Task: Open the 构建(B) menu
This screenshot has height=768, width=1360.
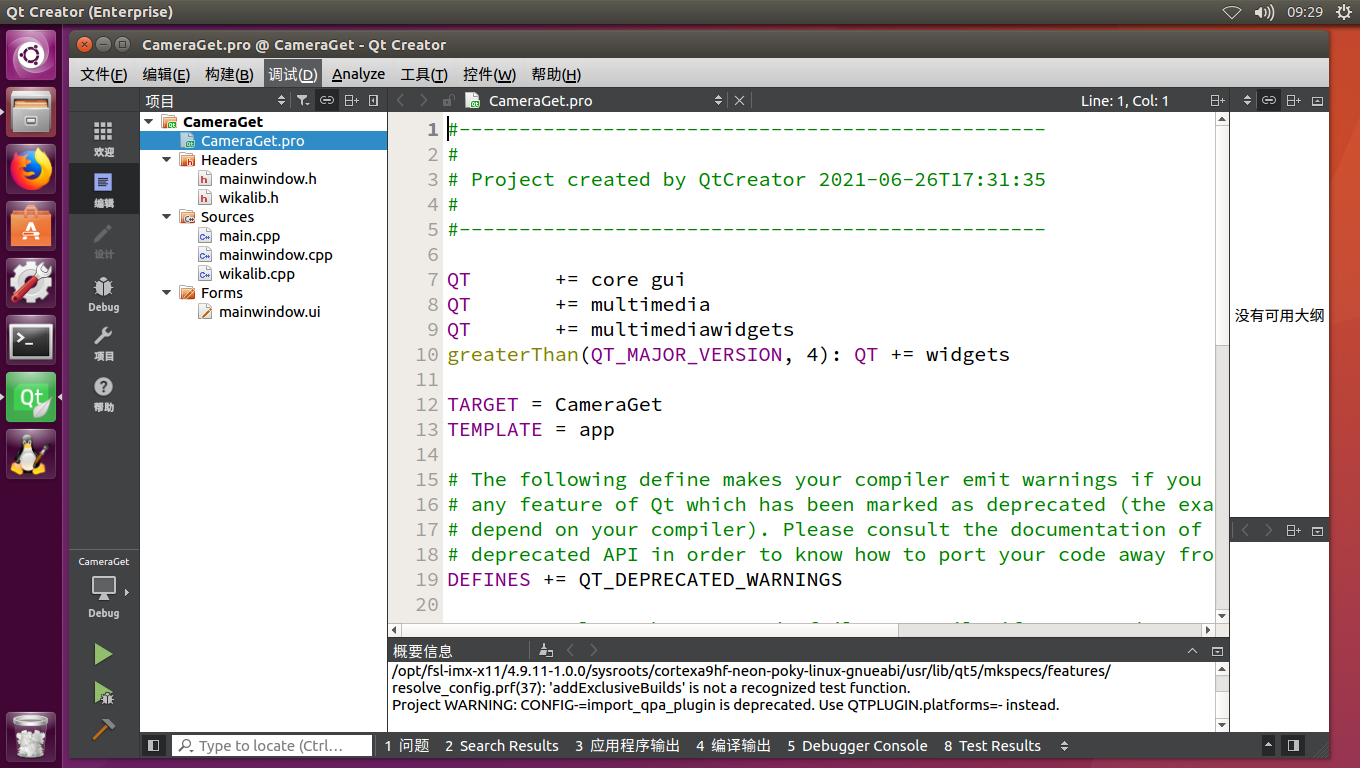Action: coord(229,74)
